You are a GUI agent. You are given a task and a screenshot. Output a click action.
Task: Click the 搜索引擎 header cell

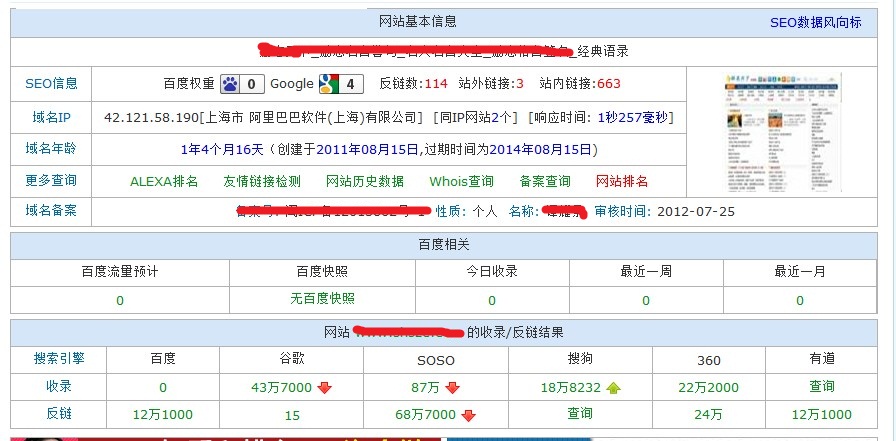(59, 359)
